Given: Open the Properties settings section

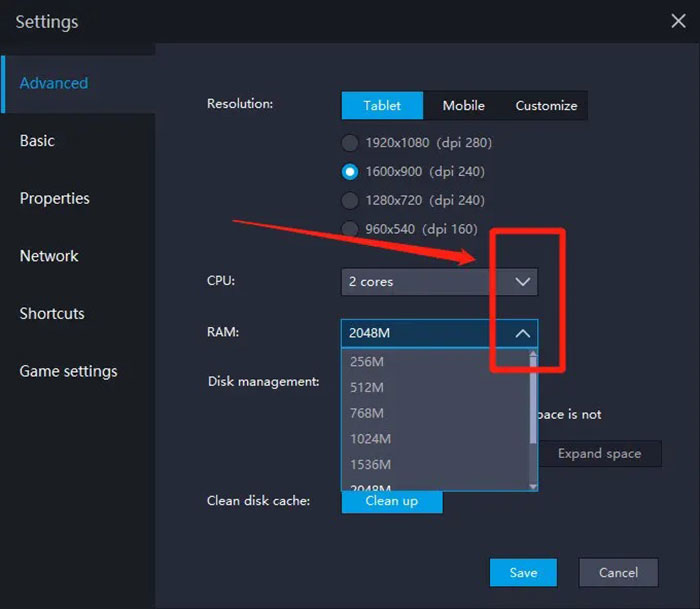Looking at the screenshot, I should click(x=55, y=198).
